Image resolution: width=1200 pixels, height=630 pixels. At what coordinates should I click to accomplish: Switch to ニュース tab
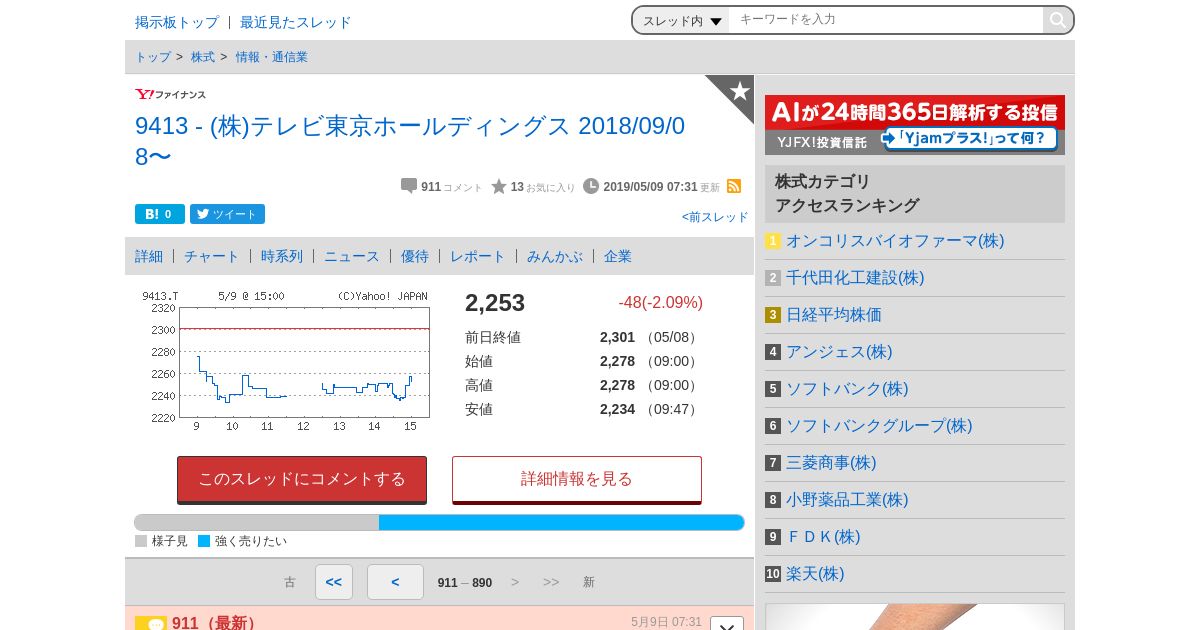tap(352, 256)
